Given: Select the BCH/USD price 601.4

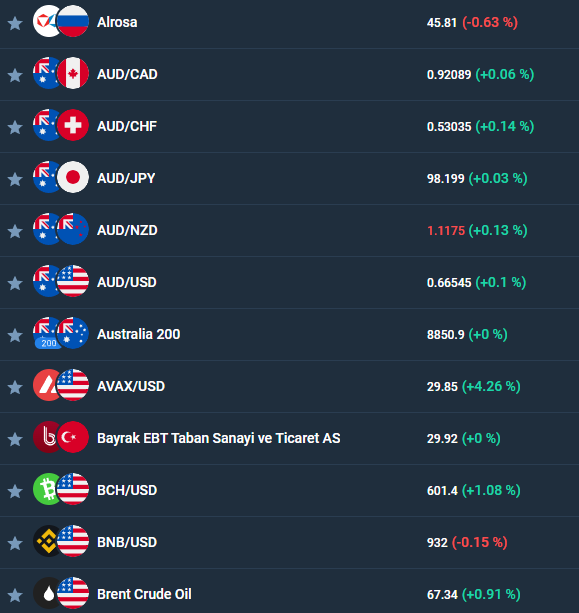Looking at the screenshot, I should click(x=442, y=491).
